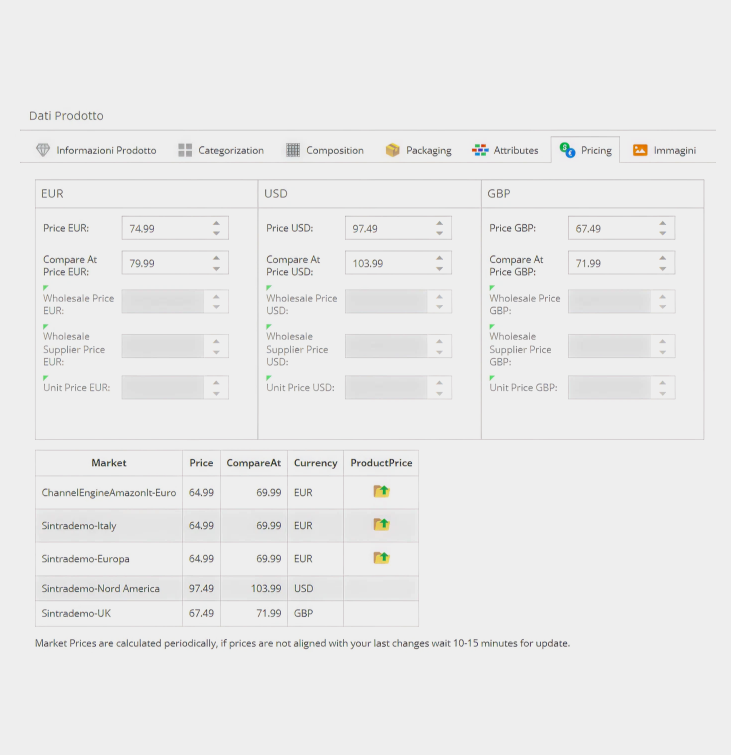Open ProductPrice icon for Sintrademo-Italy row
Screen dimensions: 731x755
coord(381,524)
